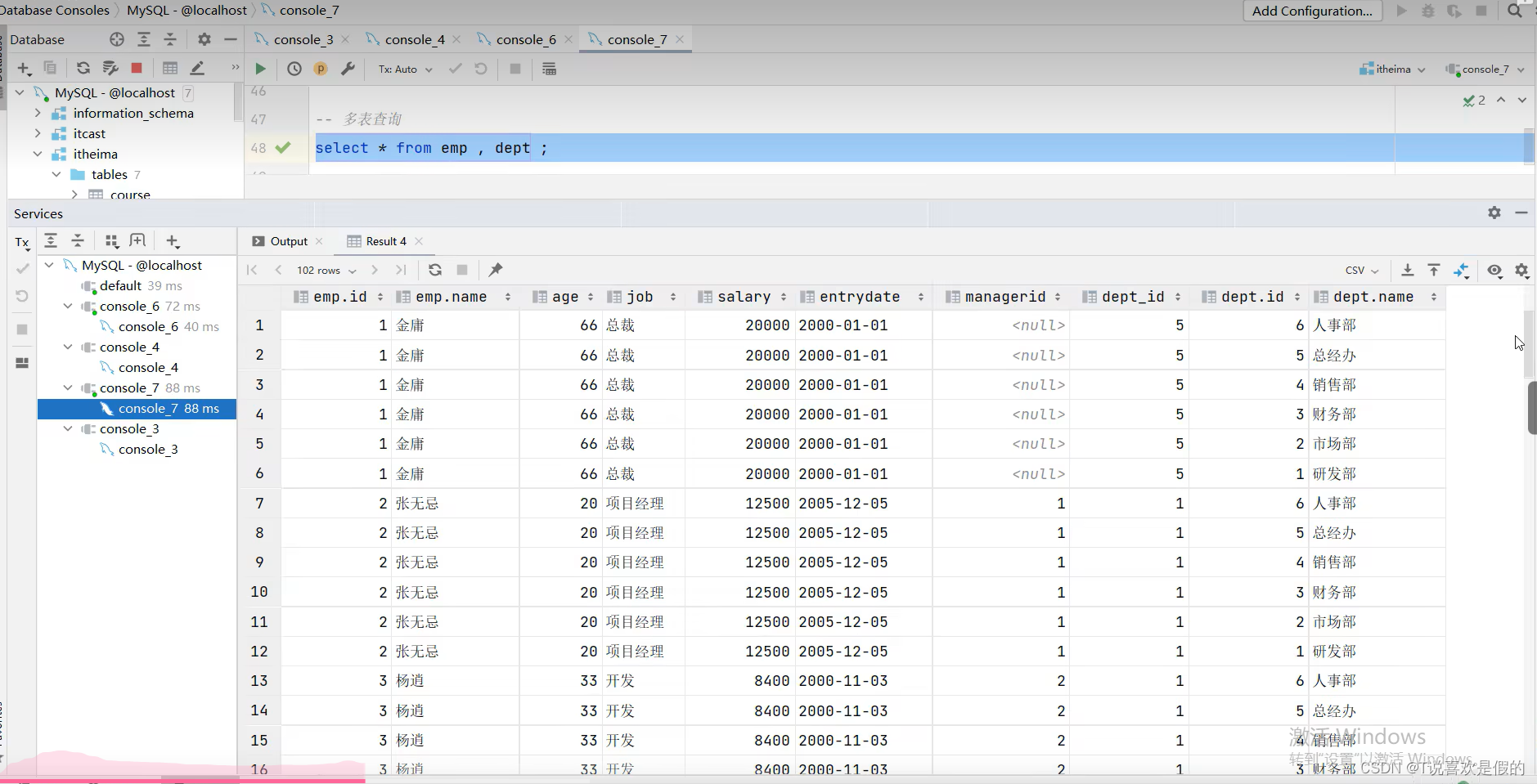Screen dimensions: 1537x784
Task: Go to last page of results
Action: point(401,270)
